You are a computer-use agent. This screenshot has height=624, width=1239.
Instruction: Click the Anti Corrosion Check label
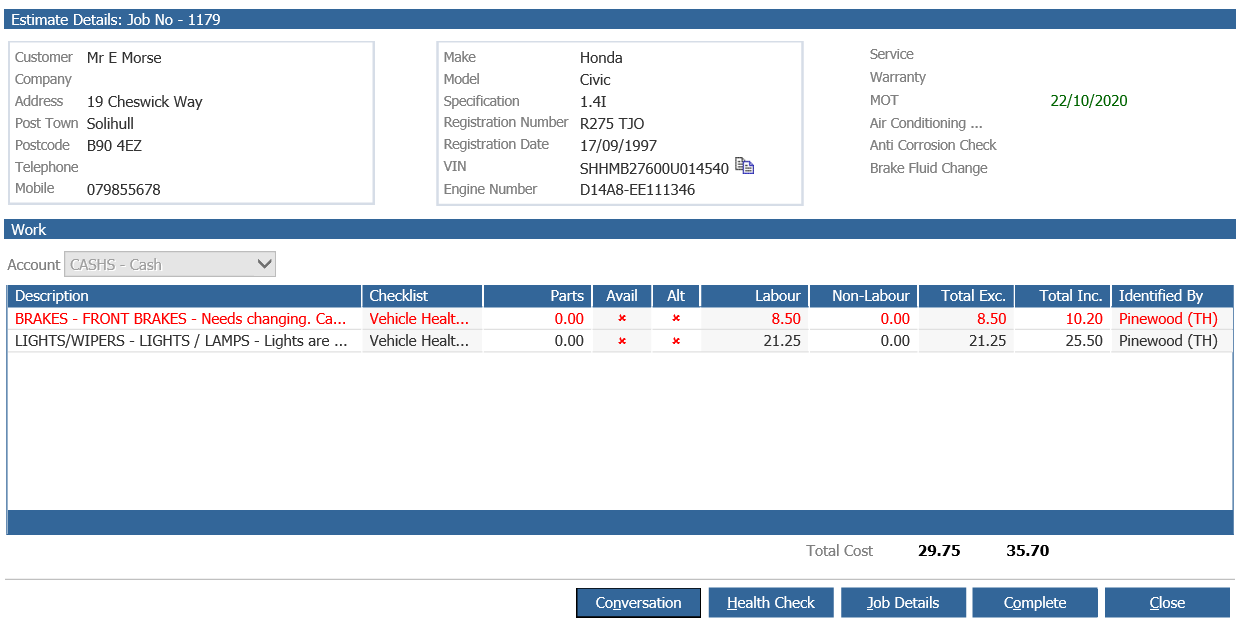(x=933, y=145)
